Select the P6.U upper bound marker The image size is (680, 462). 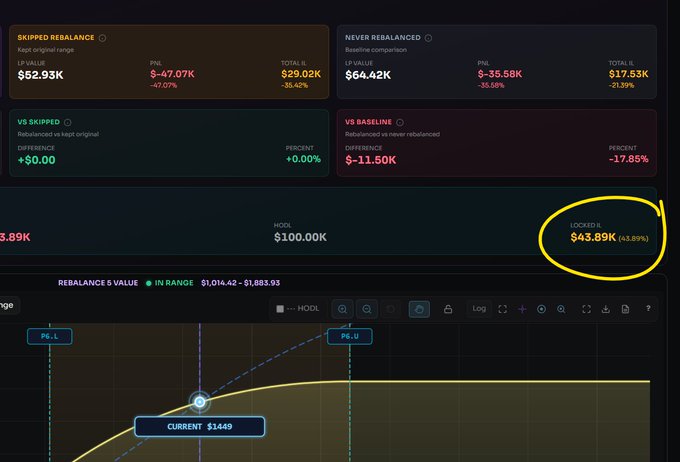click(350, 336)
